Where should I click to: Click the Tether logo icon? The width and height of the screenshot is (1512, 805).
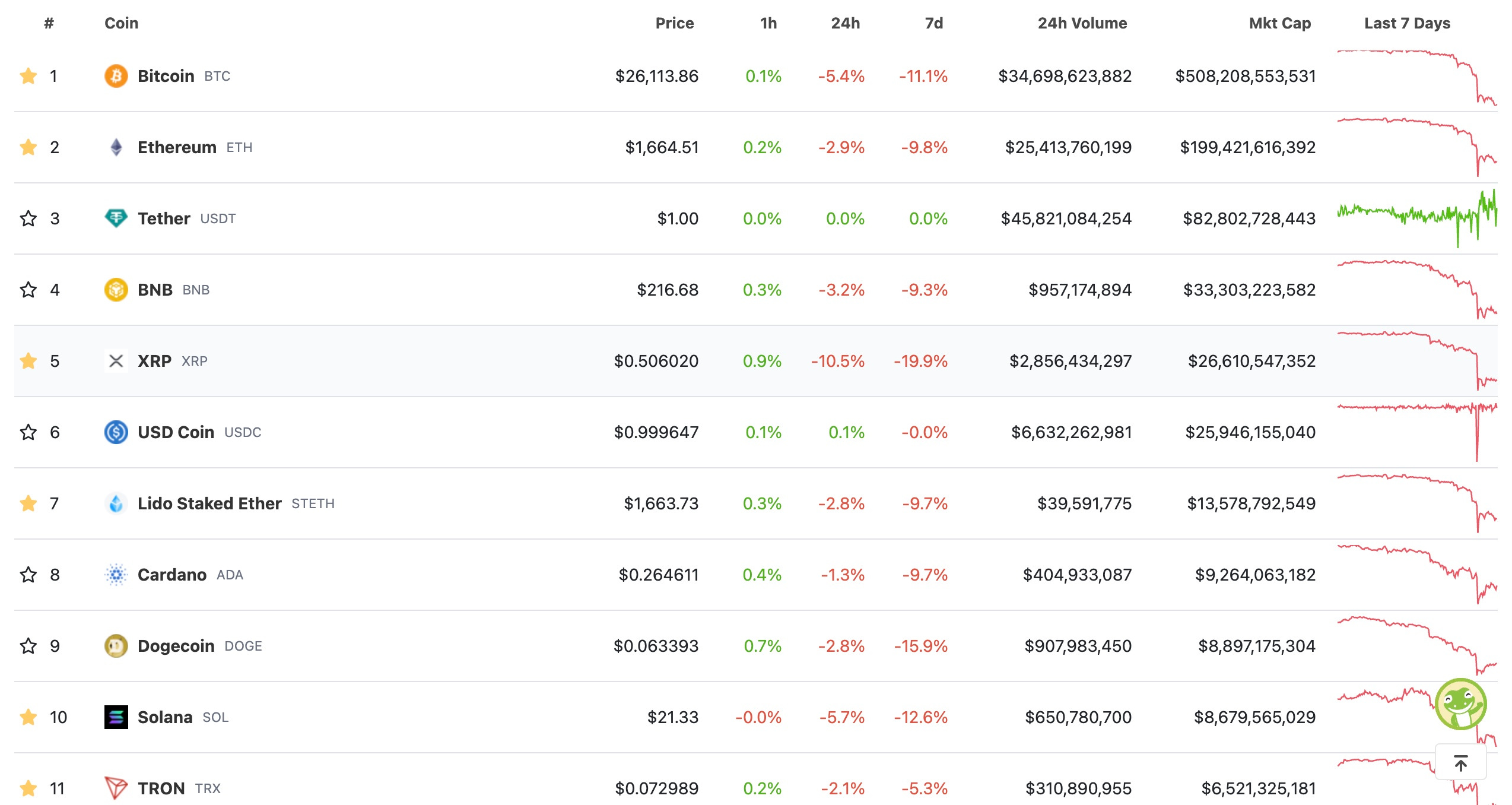coord(116,218)
